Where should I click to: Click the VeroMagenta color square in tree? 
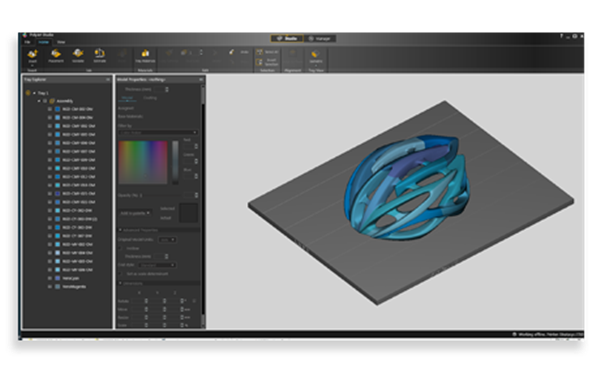[58, 287]
